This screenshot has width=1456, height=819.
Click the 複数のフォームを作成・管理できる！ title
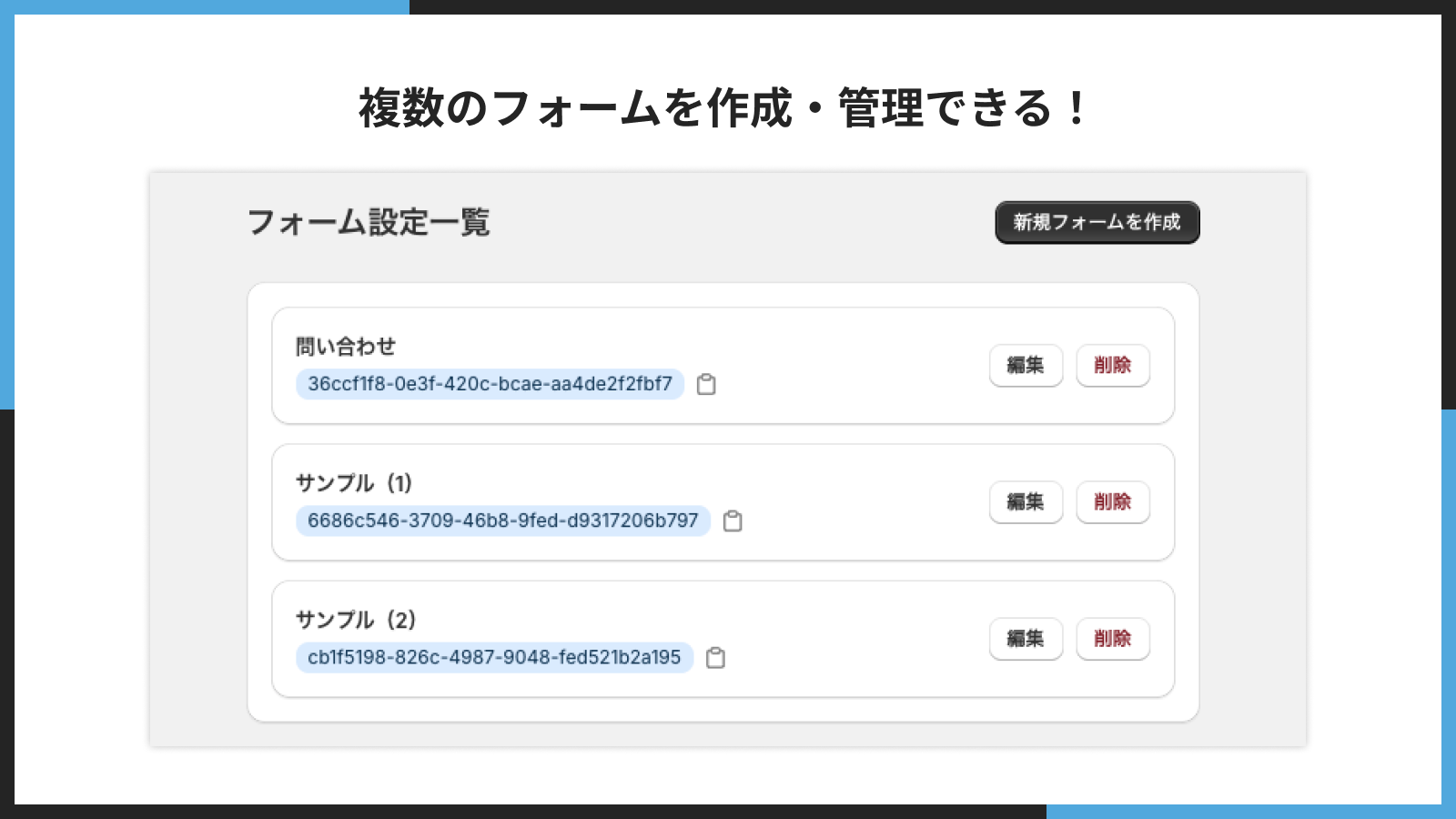tap(723, 108)
